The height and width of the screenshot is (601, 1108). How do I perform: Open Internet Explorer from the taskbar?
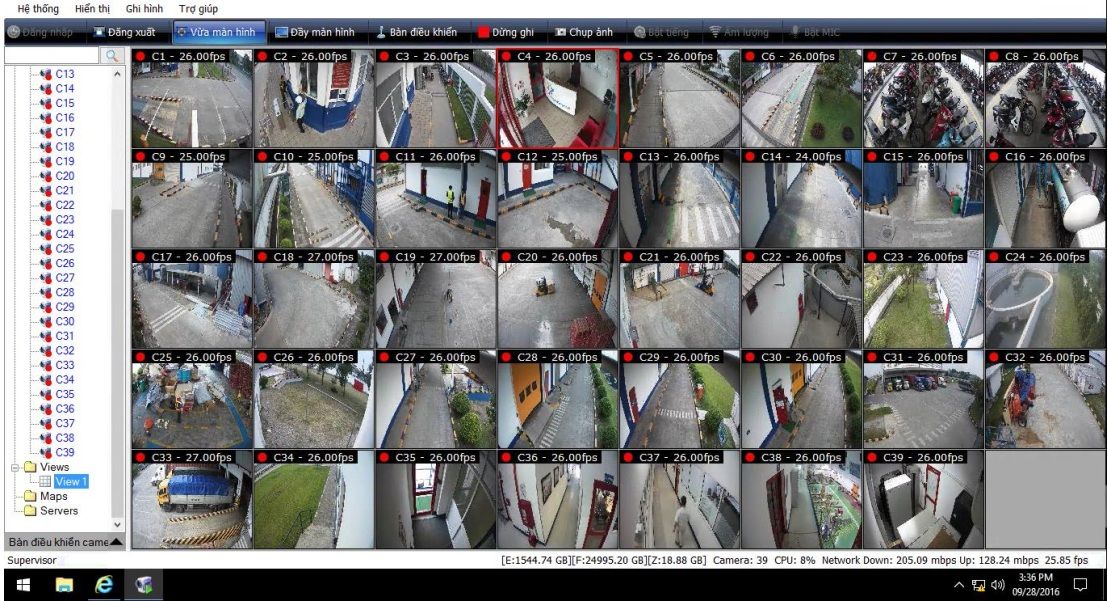pyautogui.click(x=104, y=585)
